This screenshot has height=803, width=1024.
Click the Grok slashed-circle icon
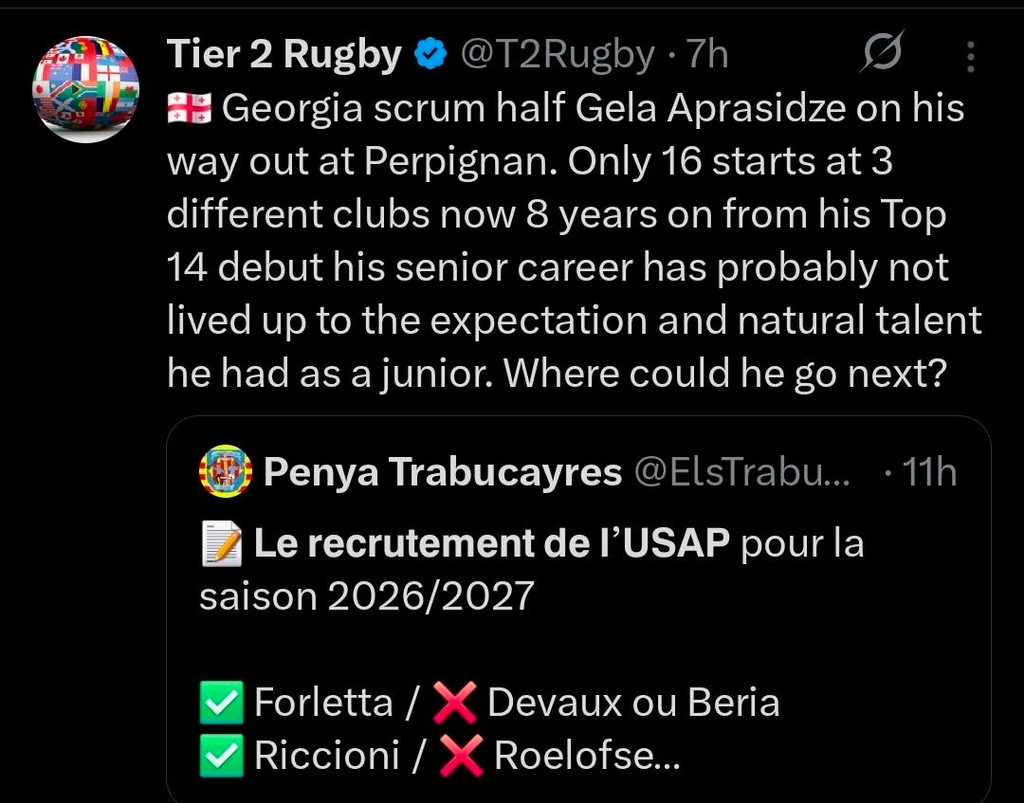click(x=882, y=53)
